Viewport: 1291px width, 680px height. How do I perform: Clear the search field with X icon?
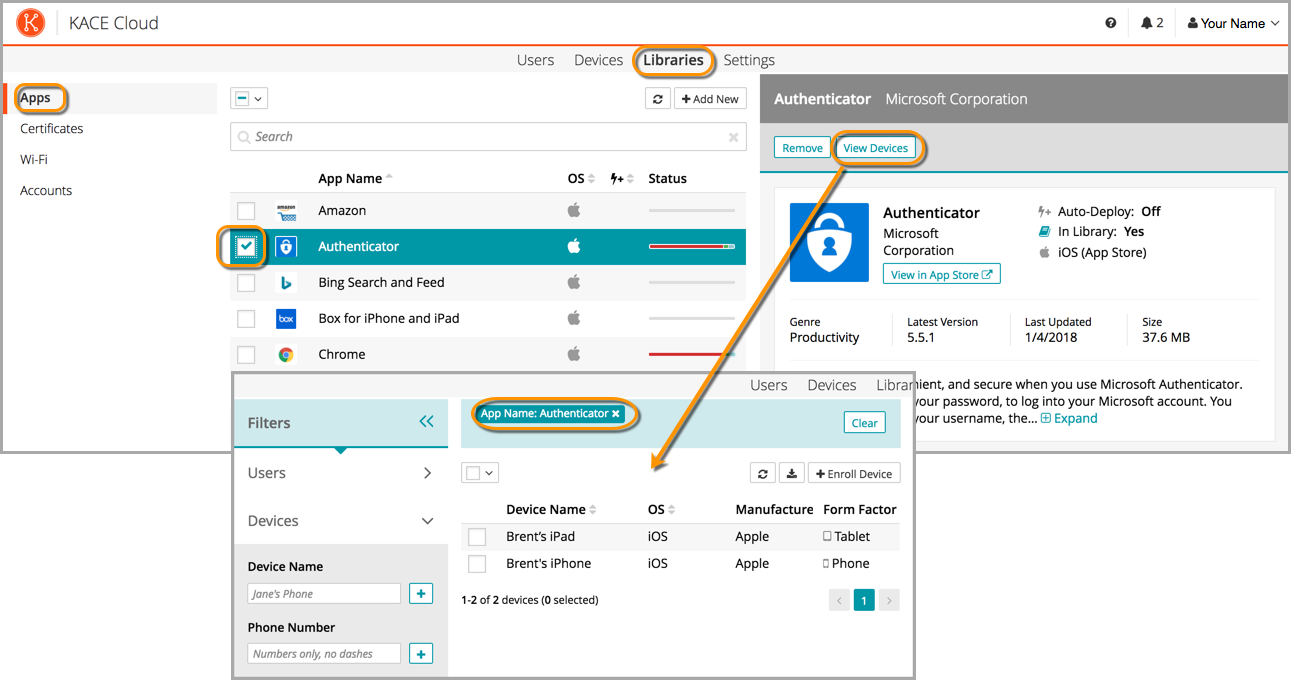click(x=733, y=137)
